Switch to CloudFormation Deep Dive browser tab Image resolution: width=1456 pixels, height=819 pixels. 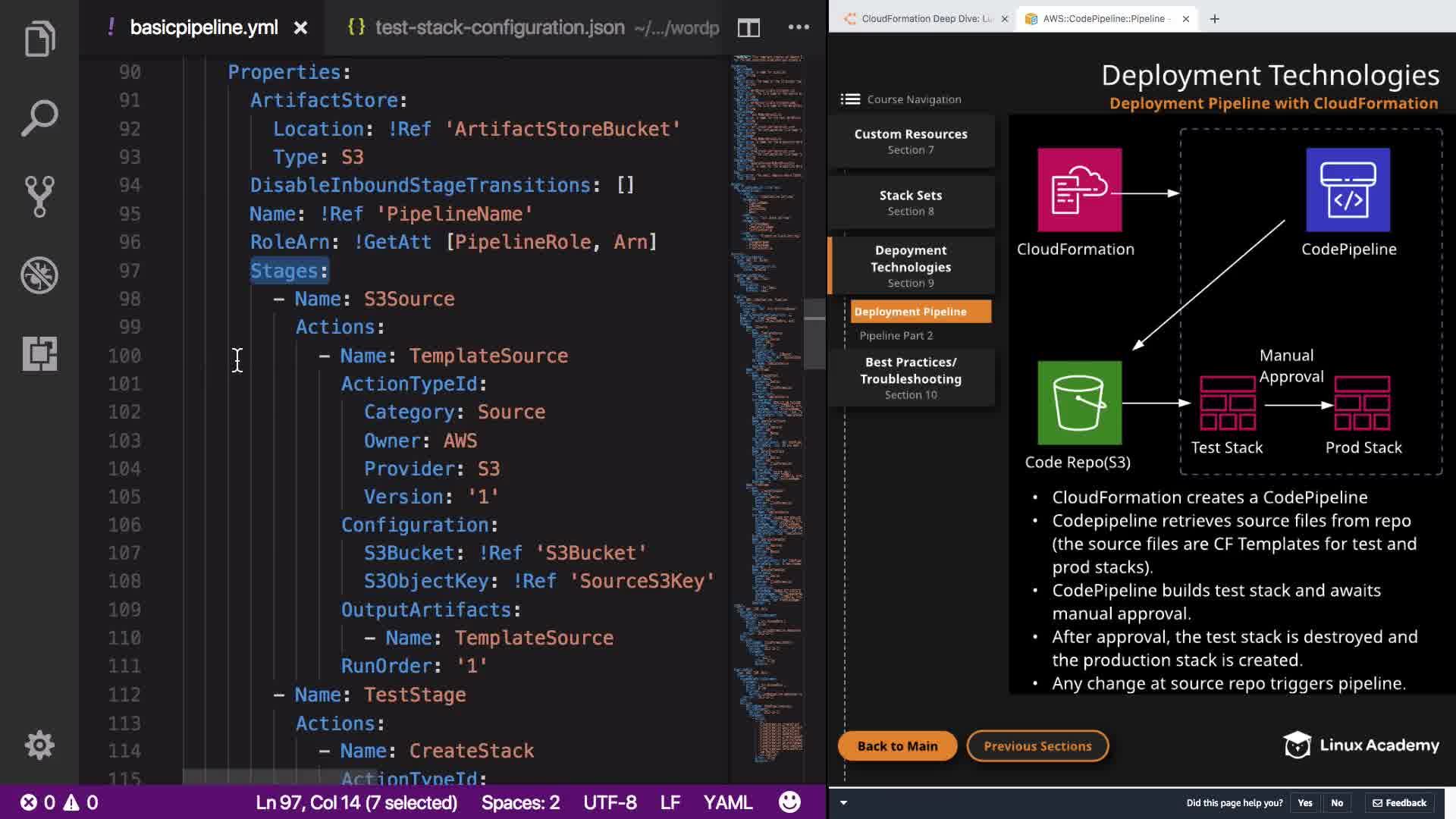point(927,19)
